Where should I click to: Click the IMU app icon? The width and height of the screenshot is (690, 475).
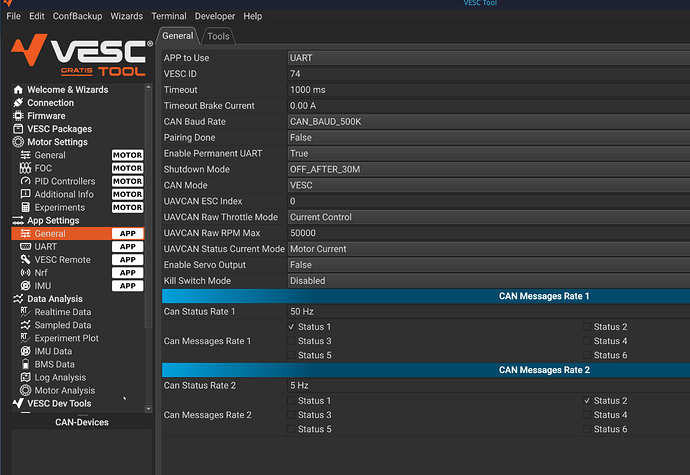pyautogui.click(x=26, y=286)
